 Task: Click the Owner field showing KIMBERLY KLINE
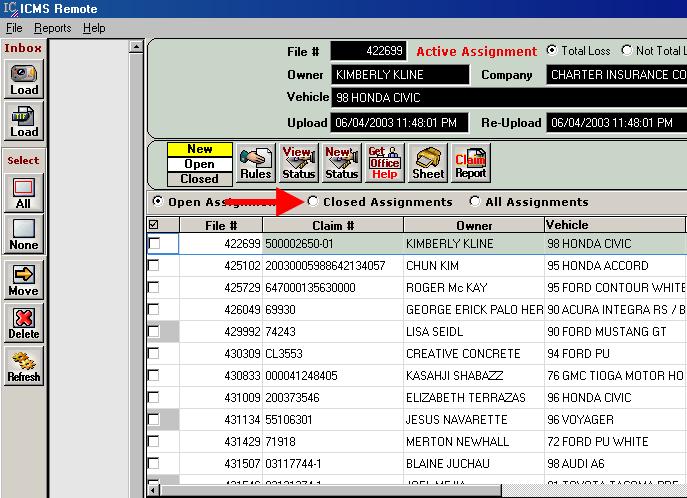400,75
